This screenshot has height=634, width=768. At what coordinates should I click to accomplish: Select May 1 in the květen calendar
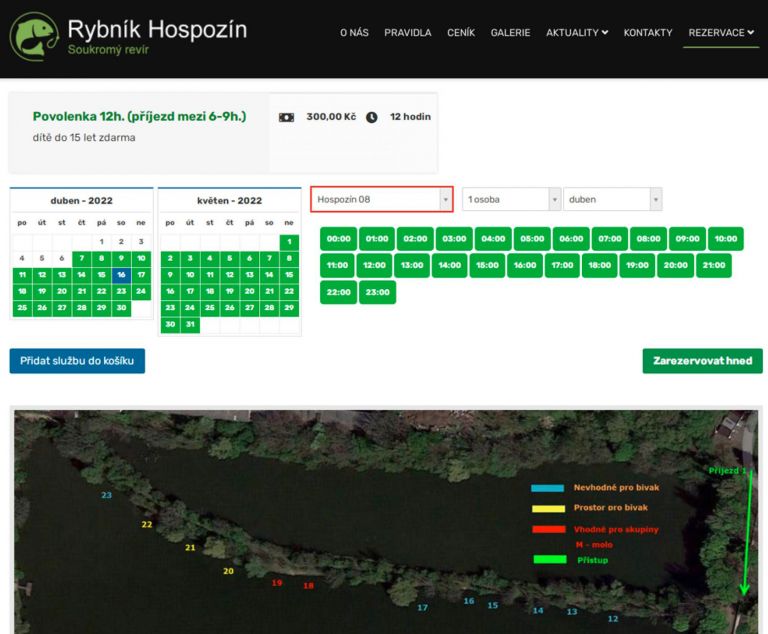[x=289, y=241]
